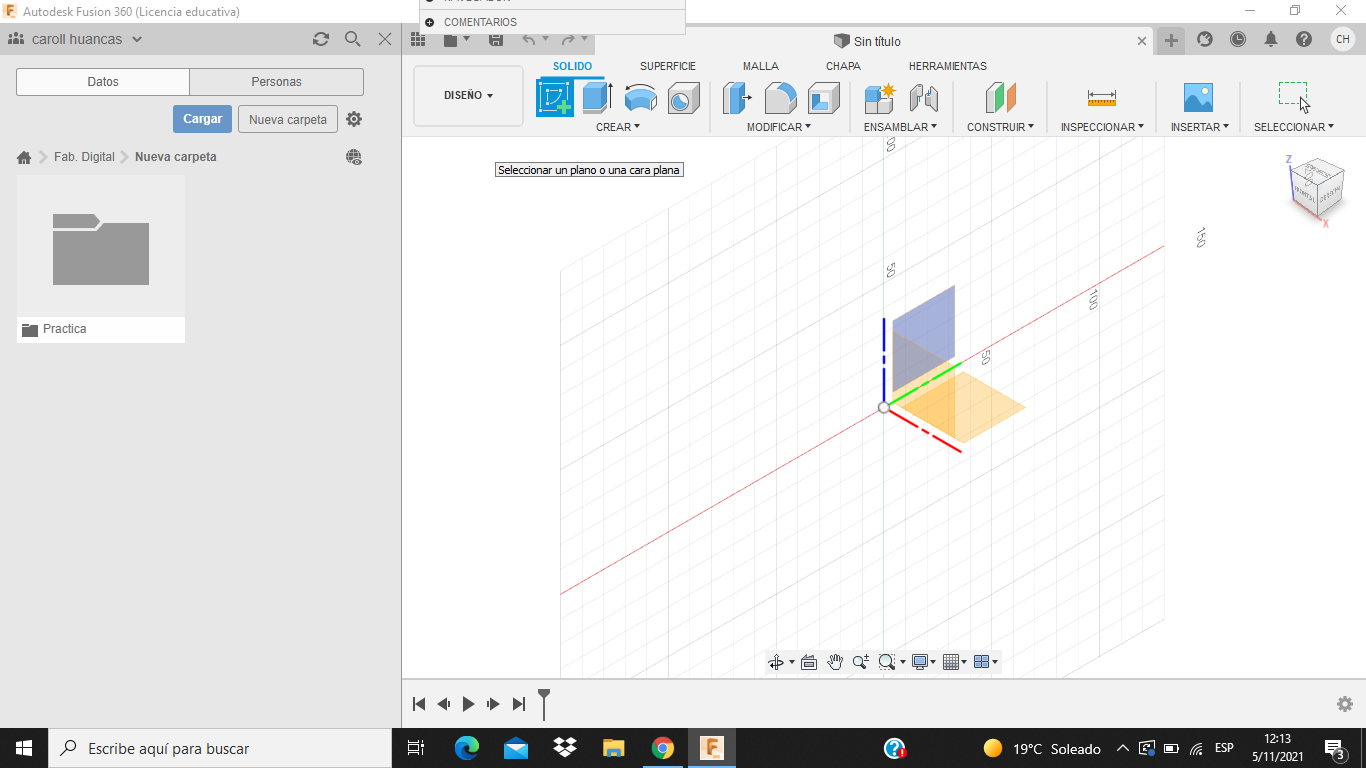
Task: Click the Select tool icon
Action: pyautogui.click(x=1294, y=97)
